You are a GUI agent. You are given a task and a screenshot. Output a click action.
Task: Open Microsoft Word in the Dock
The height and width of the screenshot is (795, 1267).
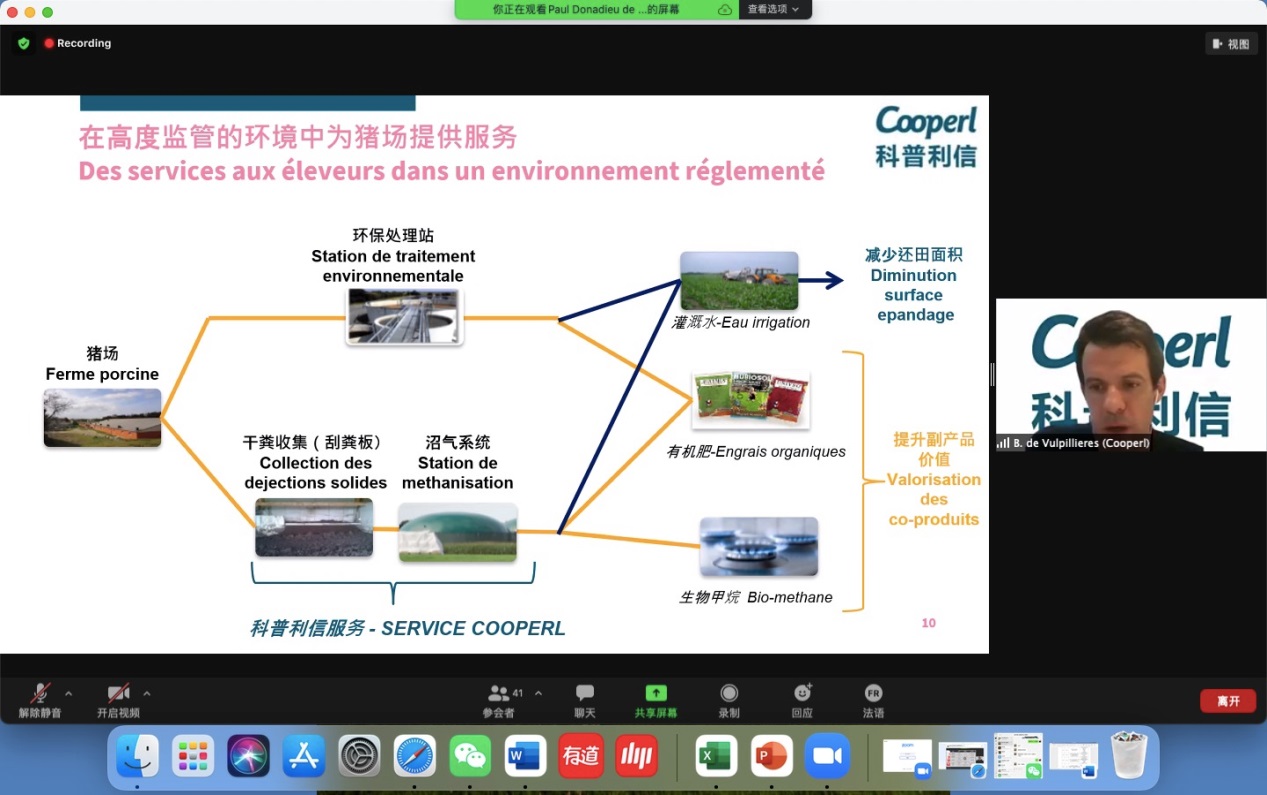pyautogui.click(x=525, y=756)
